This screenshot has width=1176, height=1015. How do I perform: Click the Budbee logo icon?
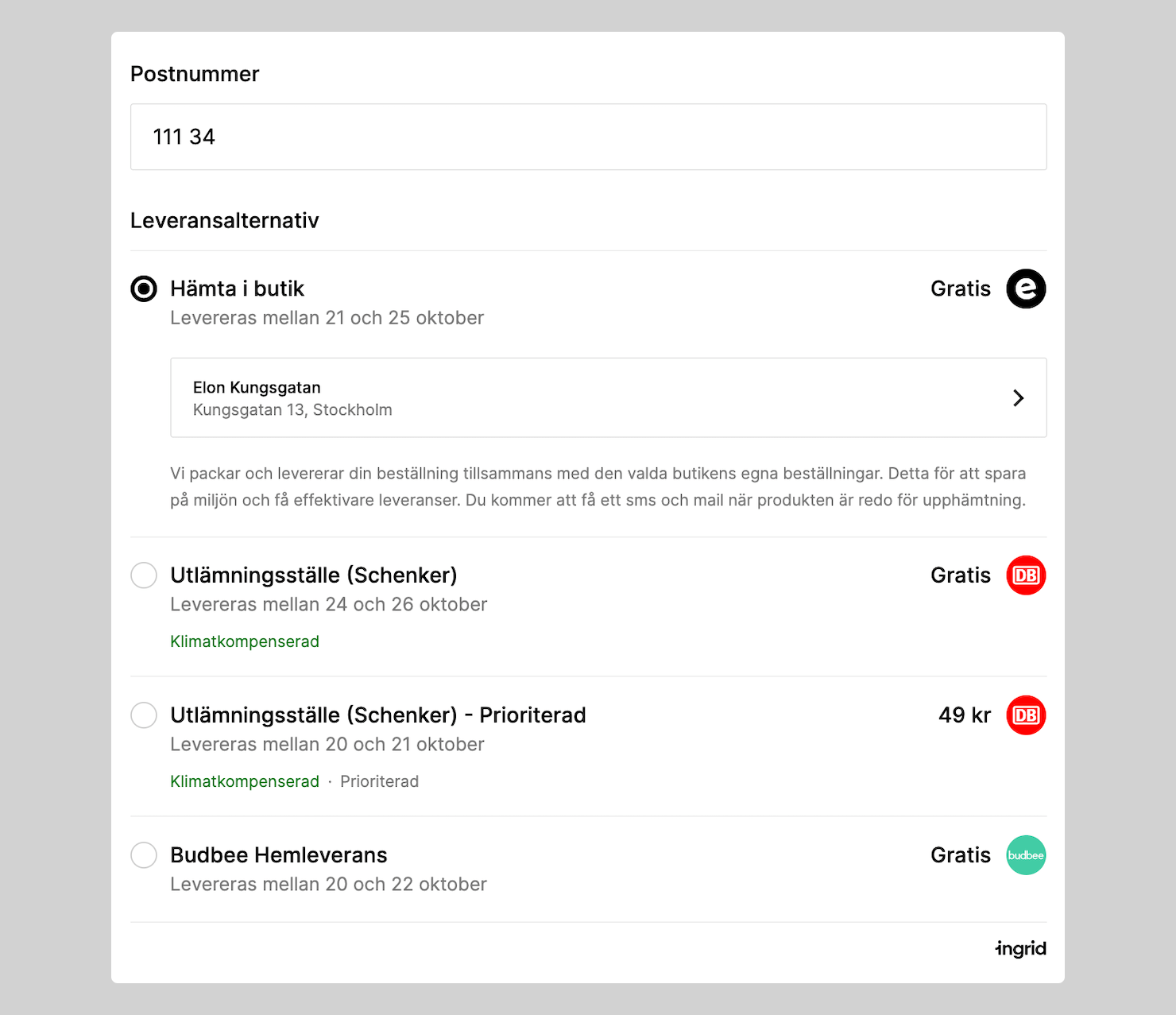pos(1026,855)
